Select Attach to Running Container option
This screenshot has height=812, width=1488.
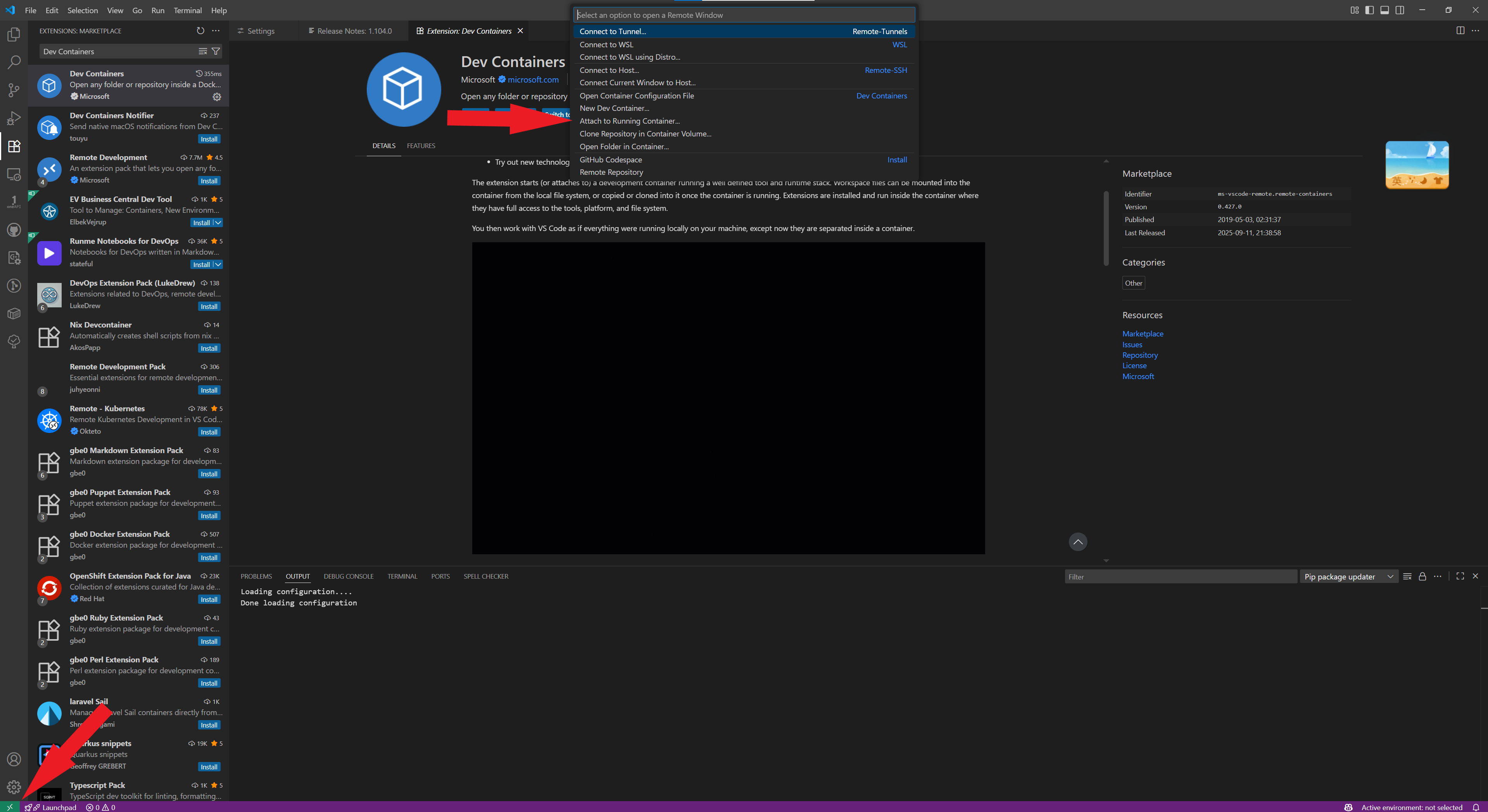630,121
